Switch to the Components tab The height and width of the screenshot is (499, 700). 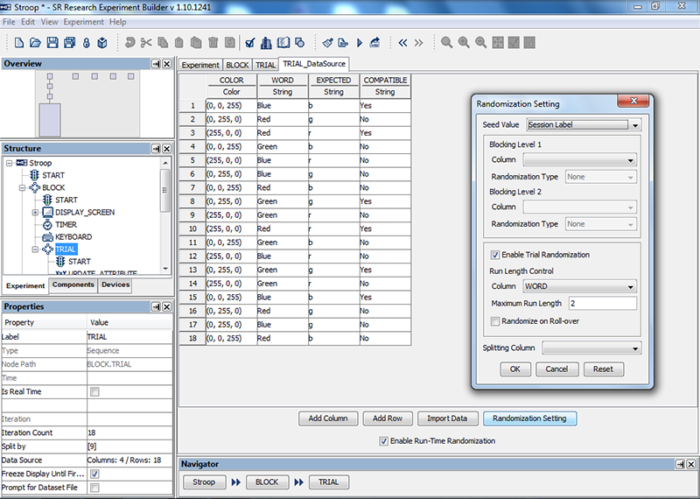(x=73, y=285)
